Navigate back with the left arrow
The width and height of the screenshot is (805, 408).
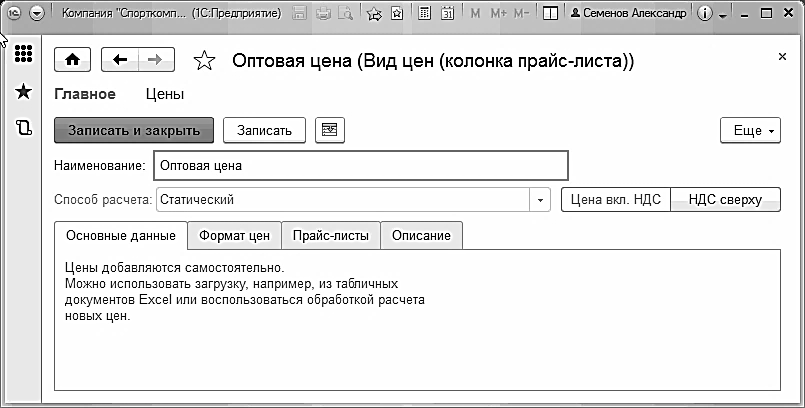pyautogui.click(x=121, y=60)
